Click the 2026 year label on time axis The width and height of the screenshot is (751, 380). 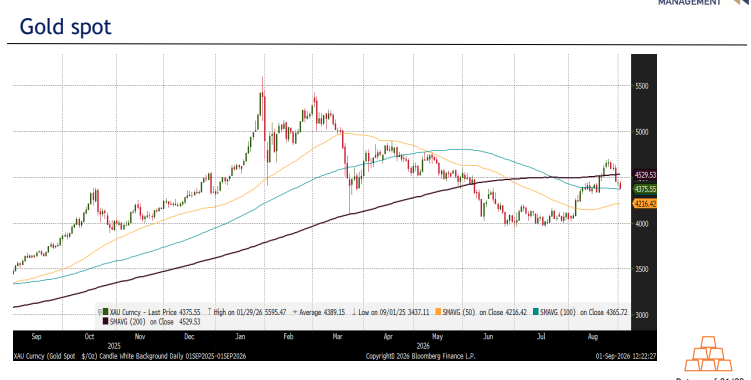click(423, 345)
